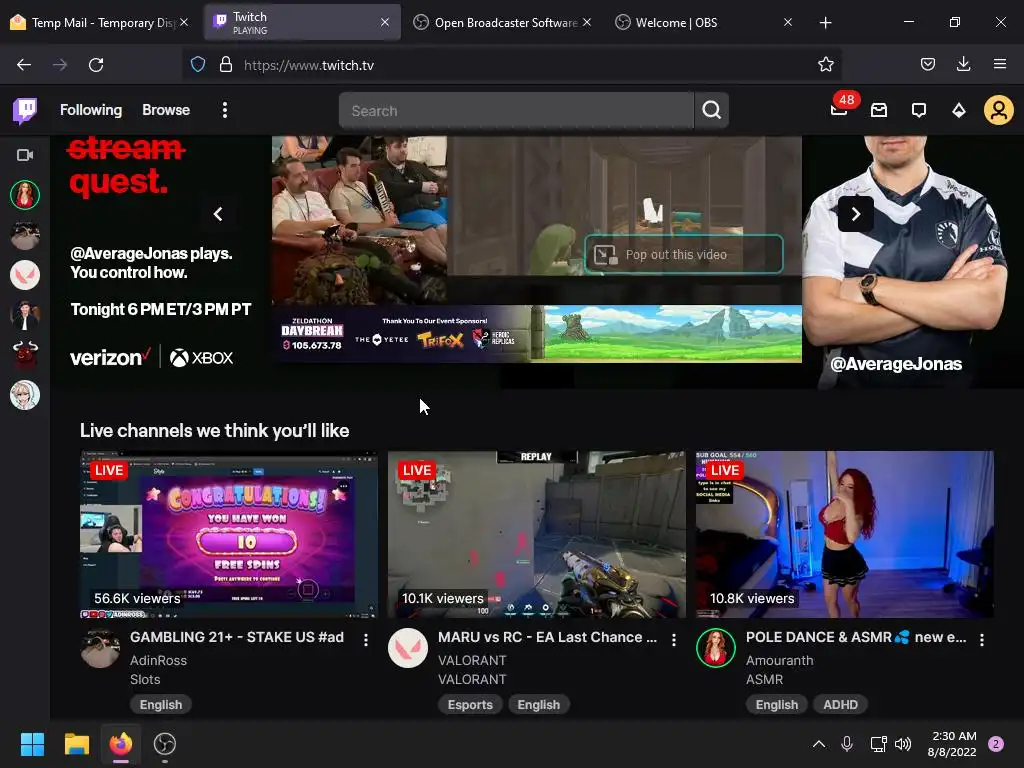Switch to Welcome | OBS tab

(x=703, y=22)
